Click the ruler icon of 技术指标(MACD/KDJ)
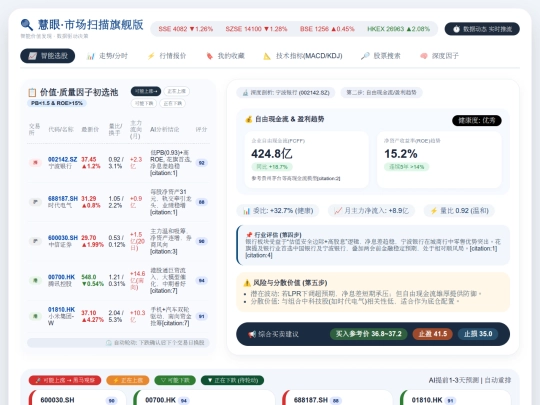540x405 pixels. coord(267,56)
